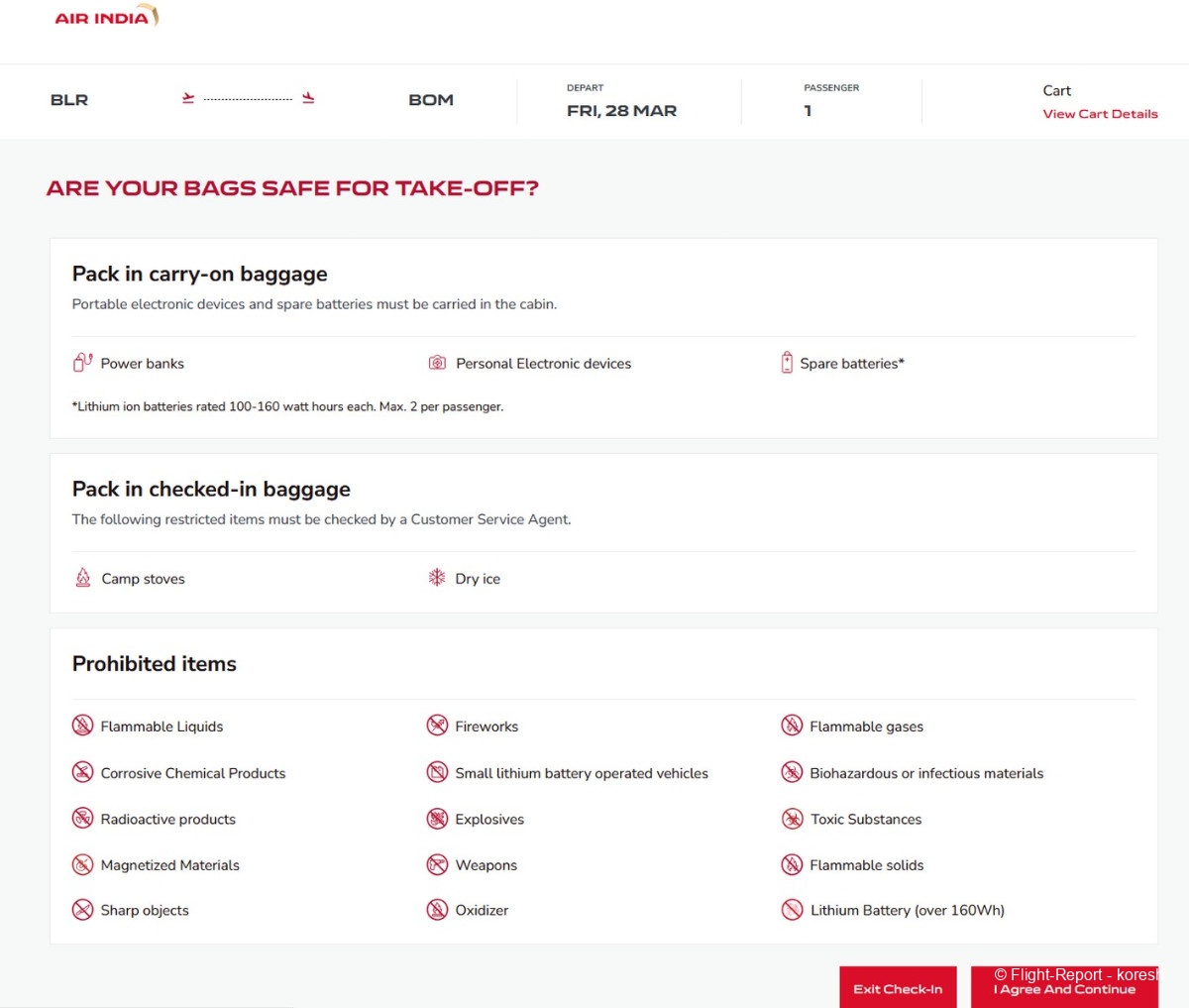Screen dimensions: 1189x1008
Task: Click the Flammable Liquids prohibited icon
Action: (x=82, y=726)
